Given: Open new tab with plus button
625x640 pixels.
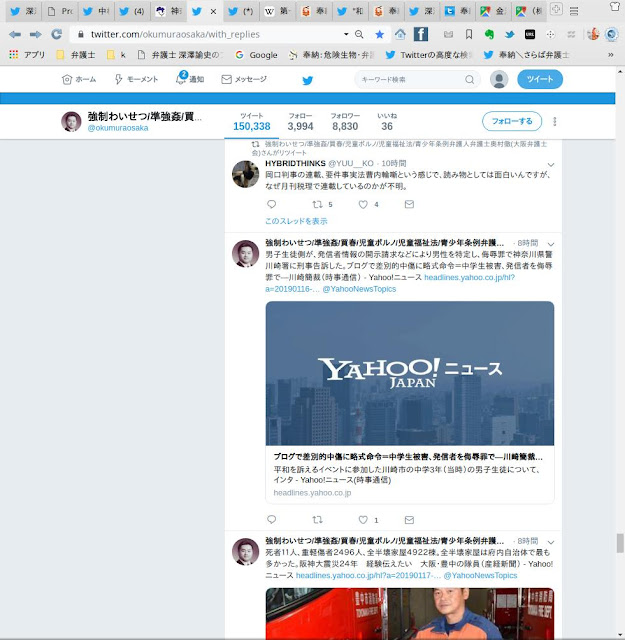Looking at the screenshot, I should tap(556, 9).
